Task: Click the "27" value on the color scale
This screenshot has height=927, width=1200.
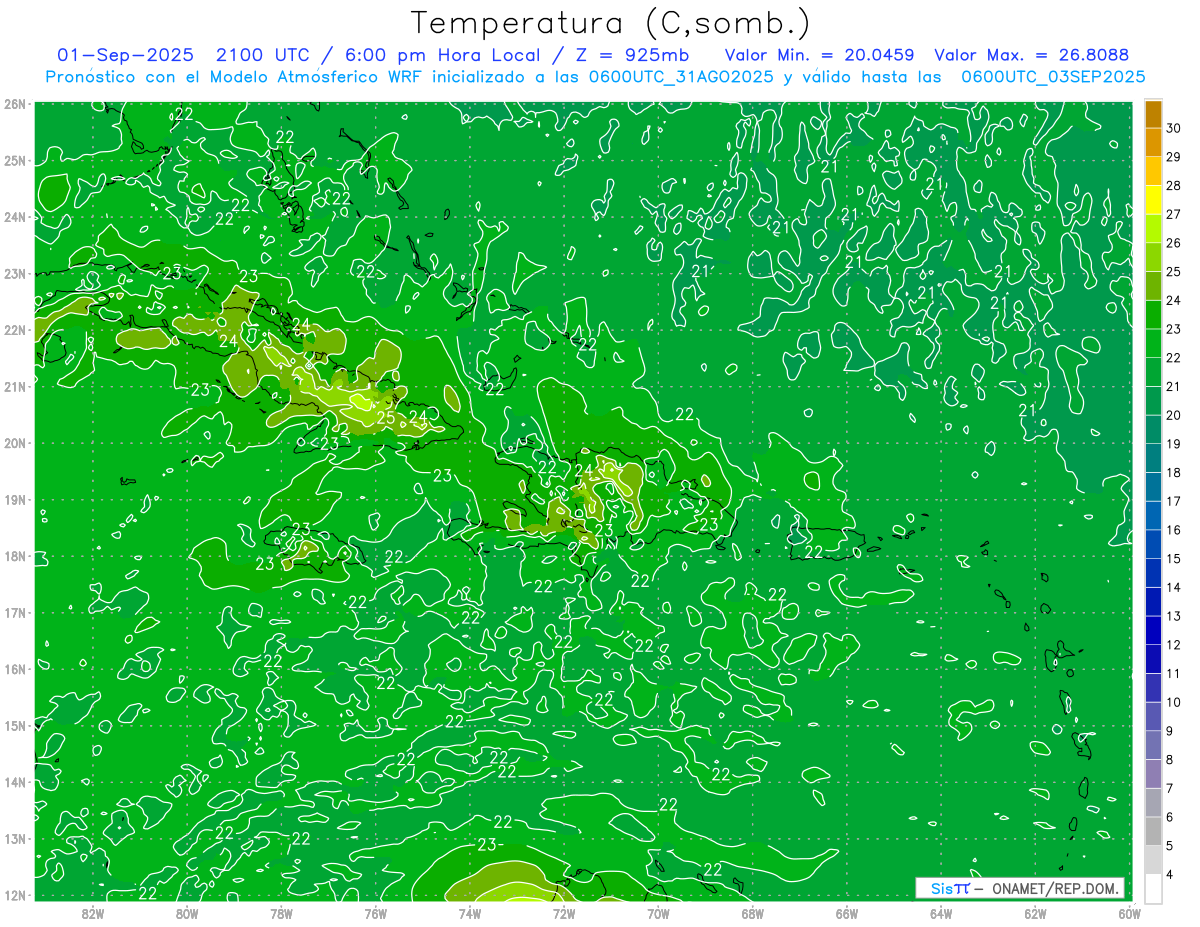Action: click(1174, 214)
